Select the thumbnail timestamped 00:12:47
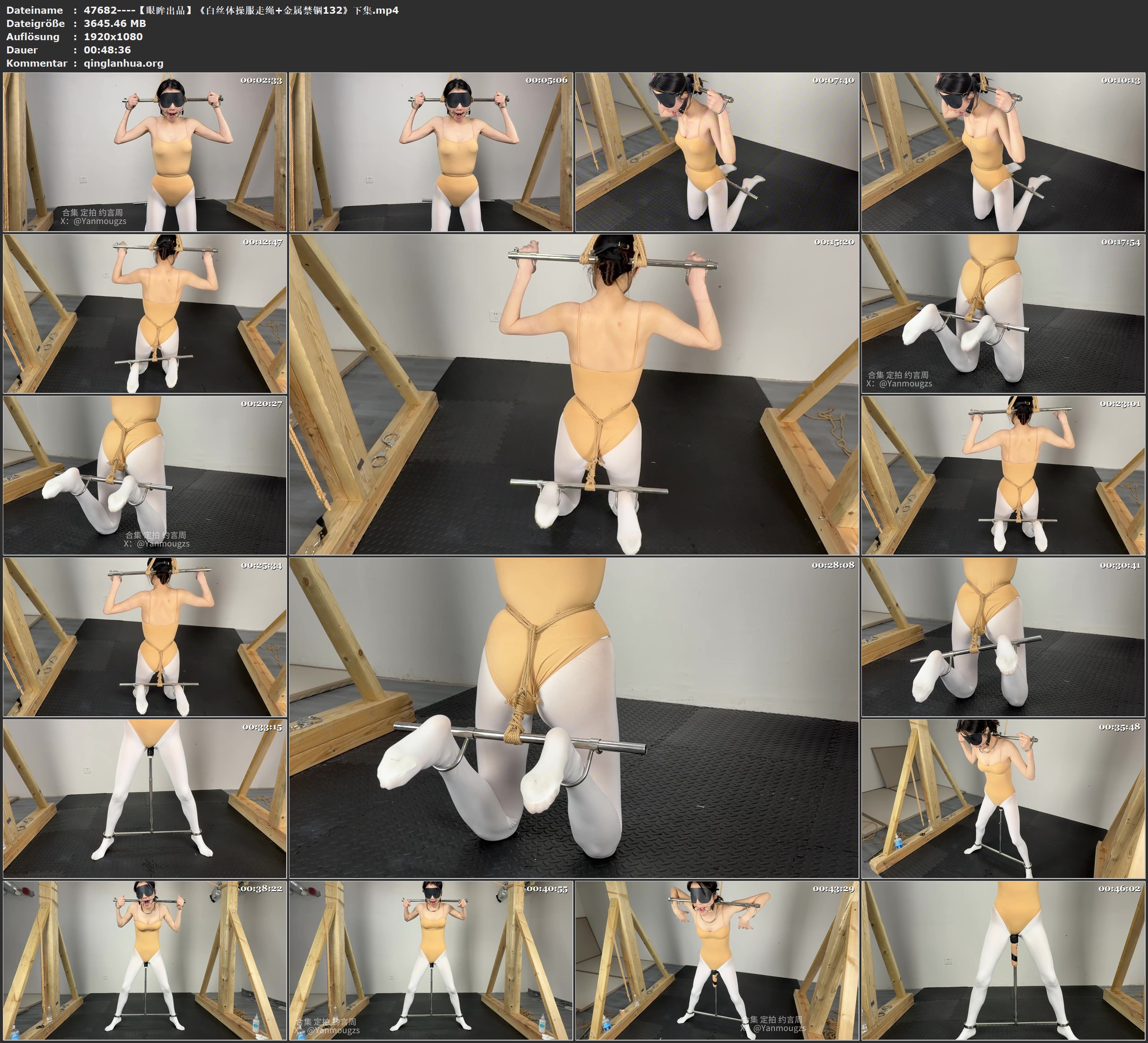Viewport: 1148px width, 1043px height. 145,313
